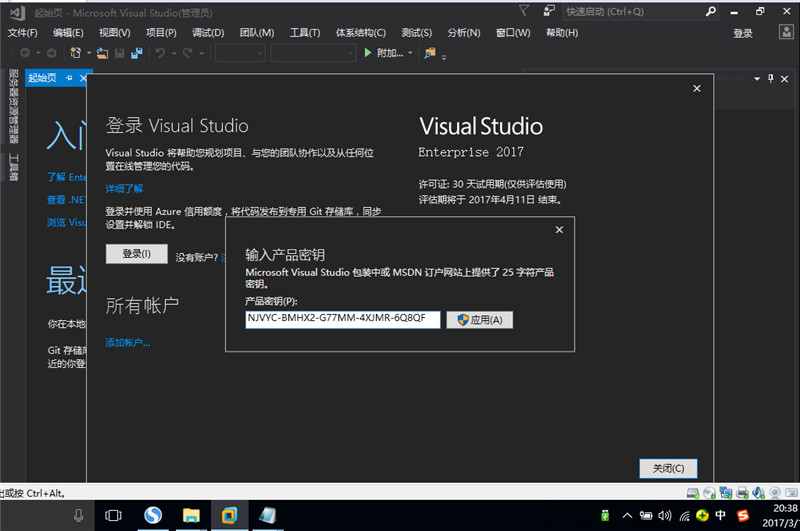Expand the 附加 attach dropdown arrow
The width and height of the screenshot is (800, 531).
point(410,53)
